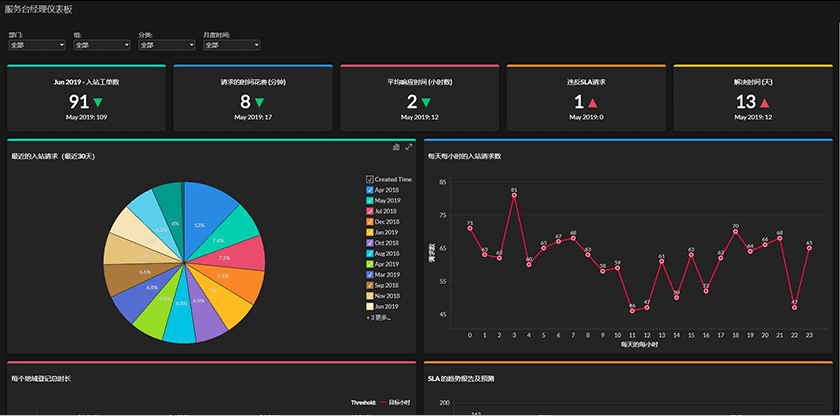Select the hour 18 data point labeled 70
840x417 pixels.
736,232
